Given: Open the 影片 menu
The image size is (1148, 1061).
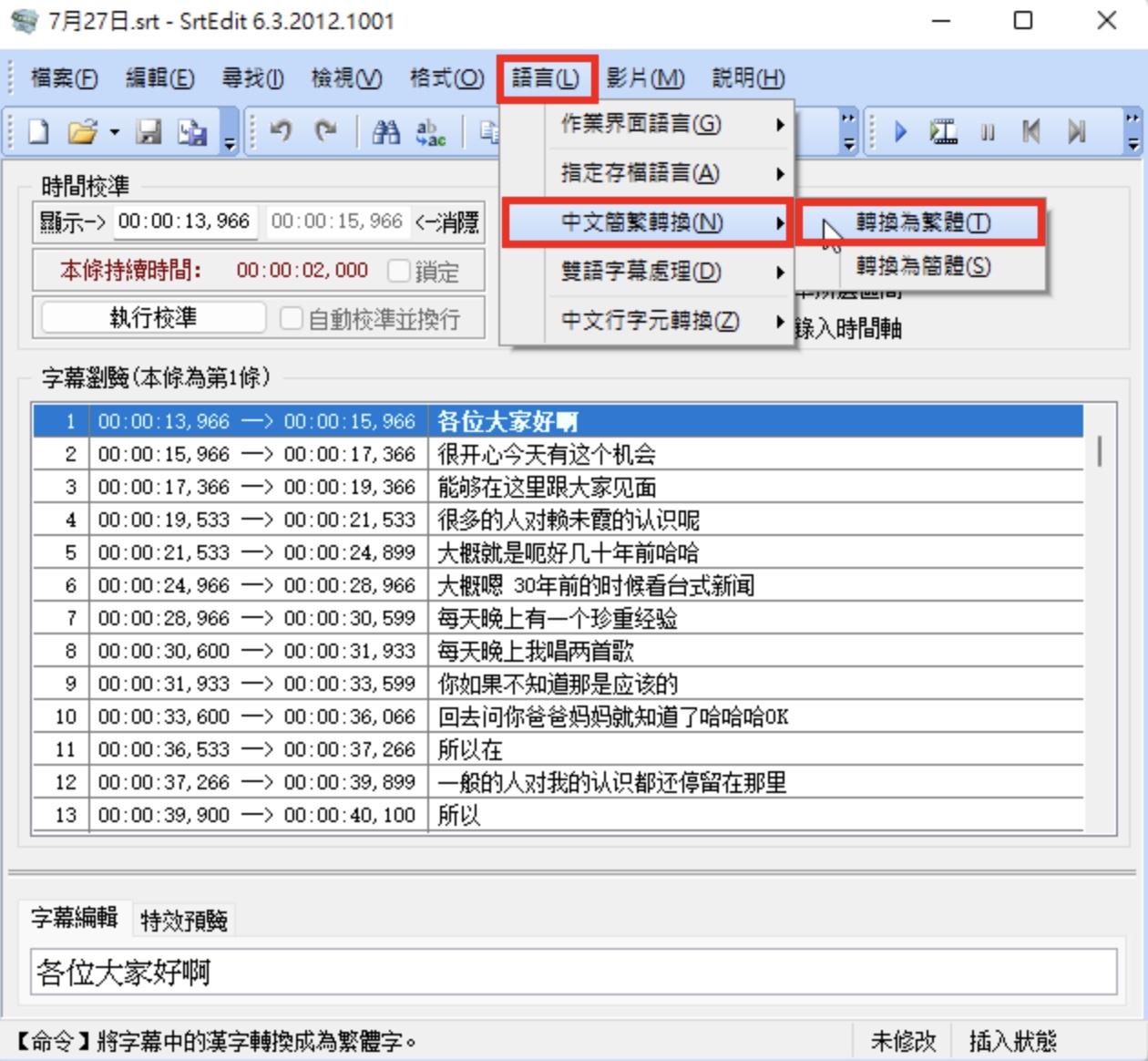Looking at the screenshot, I should pos(645,78).
